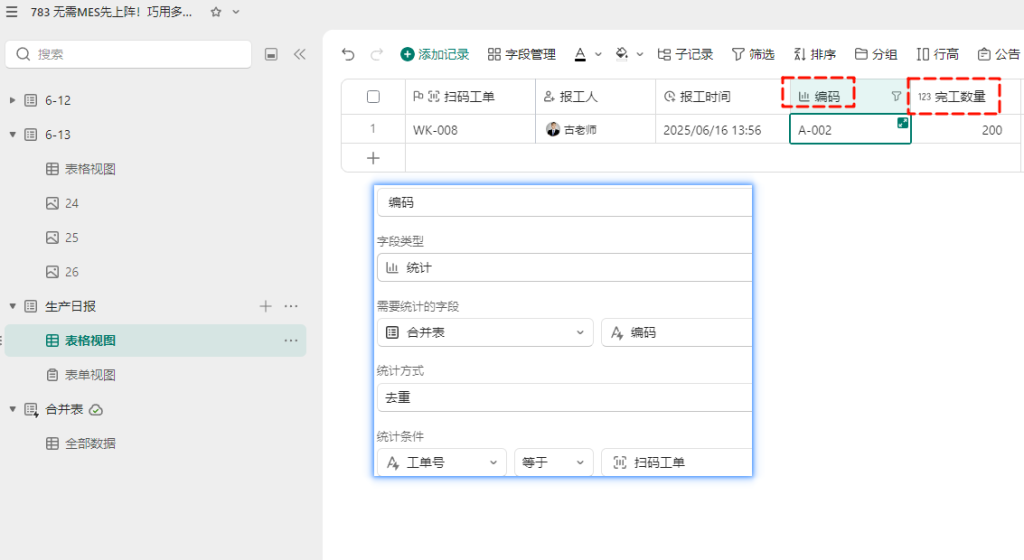The height and width of the screenshot is (560, 1024).
Task: Open the text color tool
Action: pyautogui.click(x=580, y=54)
